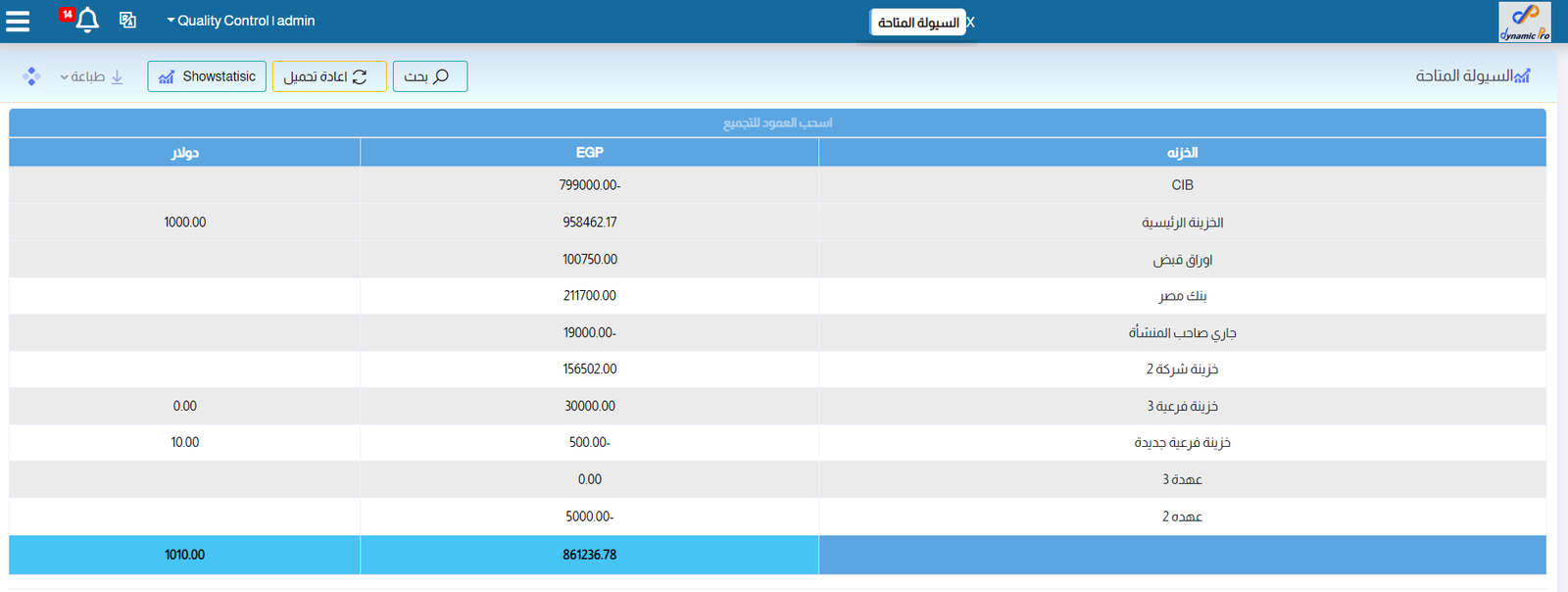The image size is (1568, 592).
Task: Click the EGP total 861236.78 cell
Action: click(x=589, y=555)
